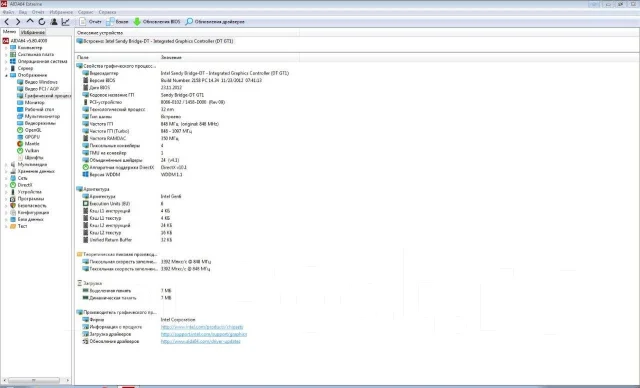
Task: Click the Vulkan green icon
Action: [20, 151]
